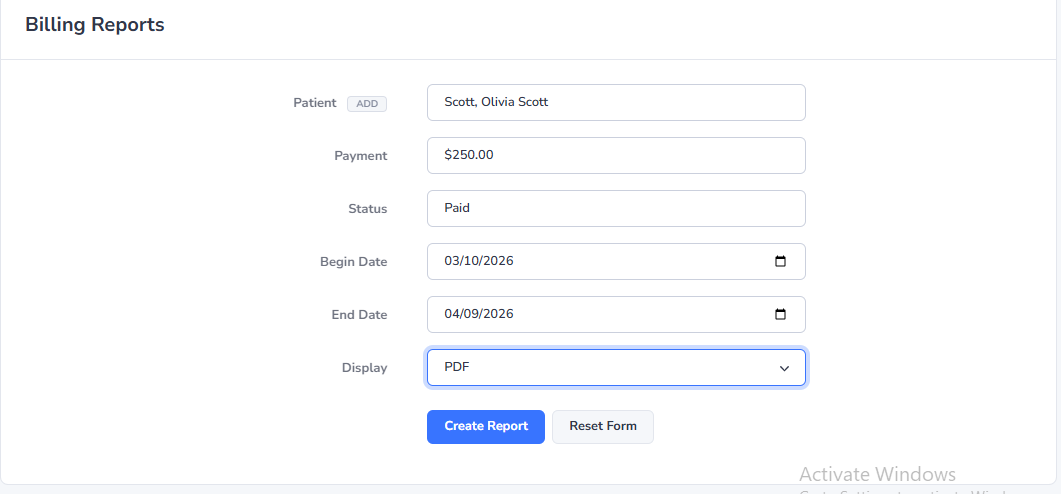The height and width of the screenshot is (494, 1061).
Task: Select month segment 03 in Begin Date
Action: pyautogui.click(x=452, y=261)
